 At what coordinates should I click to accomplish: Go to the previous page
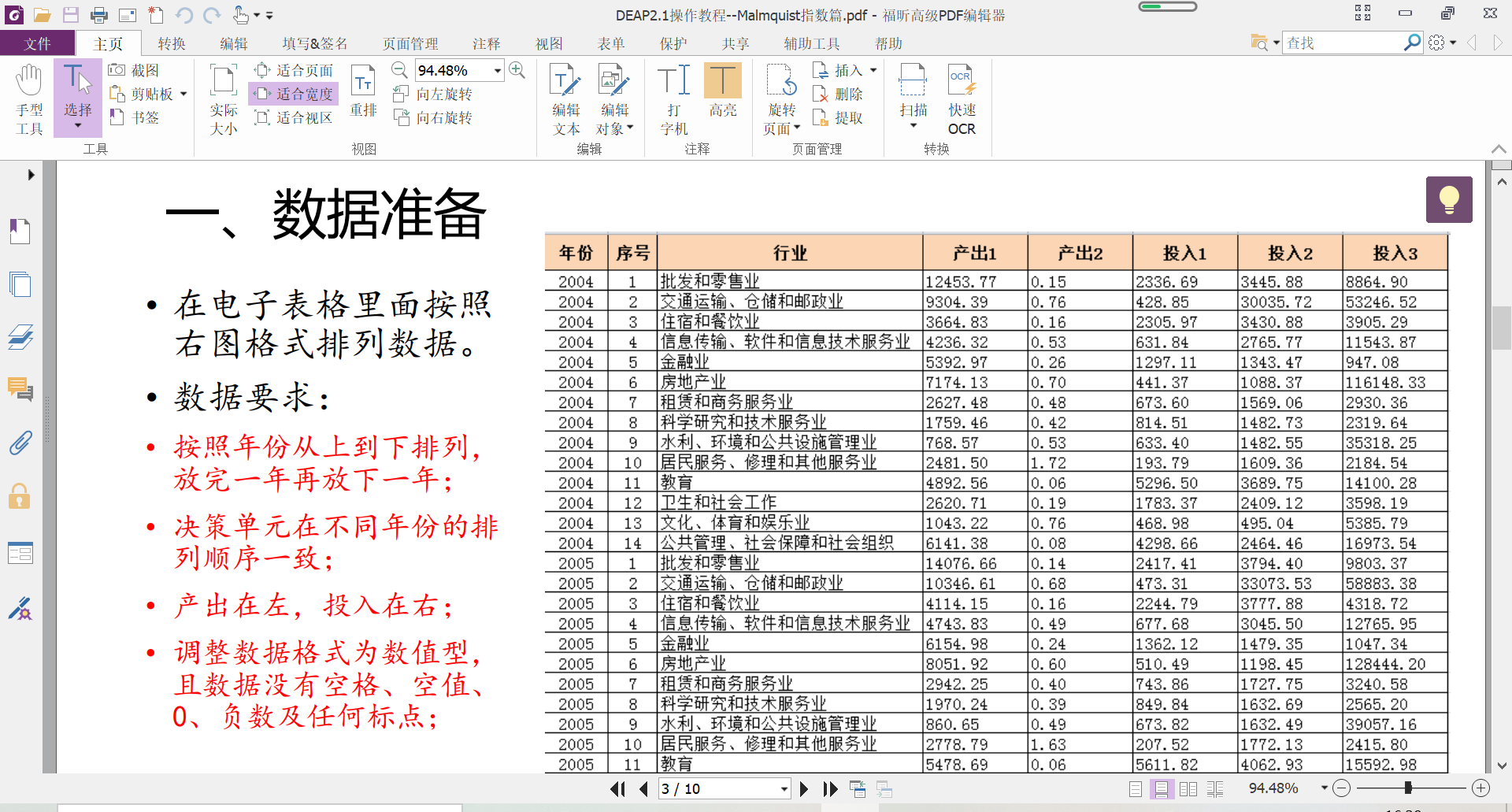tap(643, 788)
